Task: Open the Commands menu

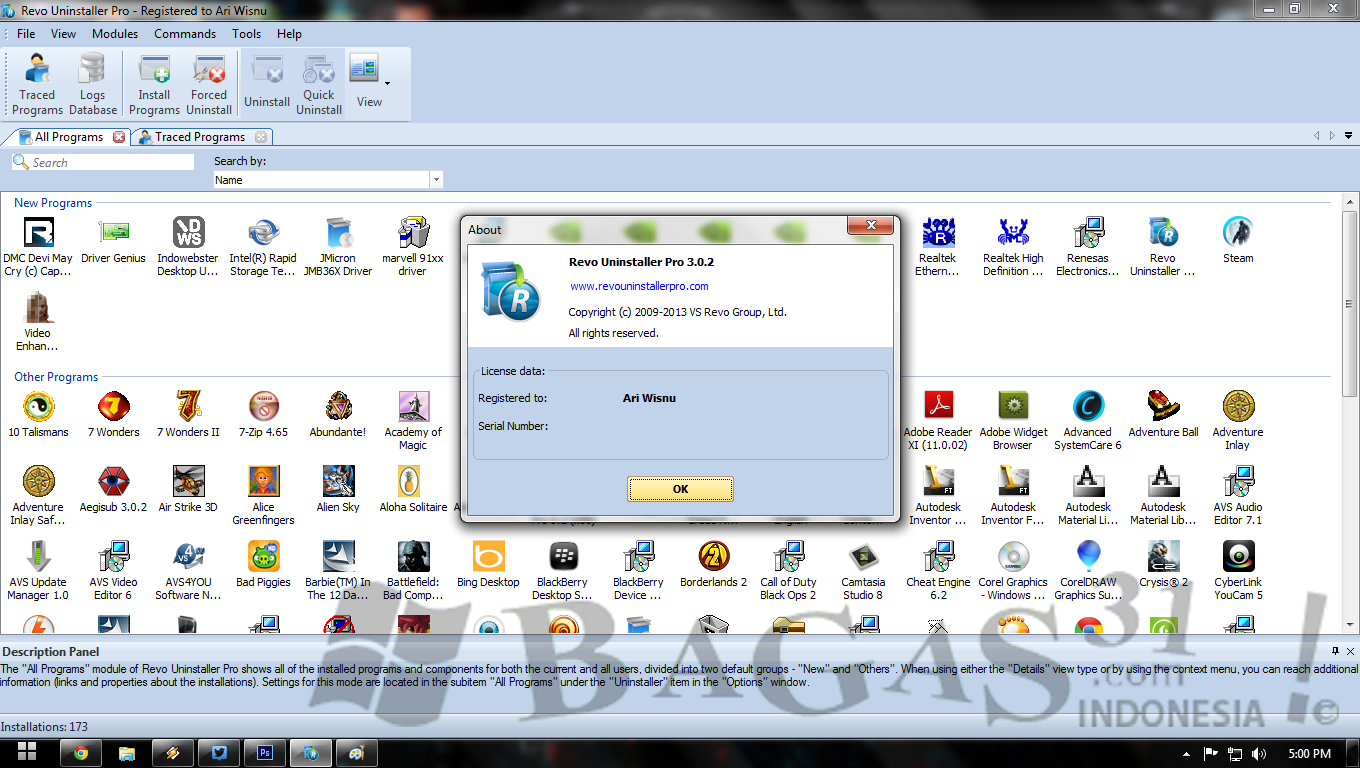Action: coord(185,33)
